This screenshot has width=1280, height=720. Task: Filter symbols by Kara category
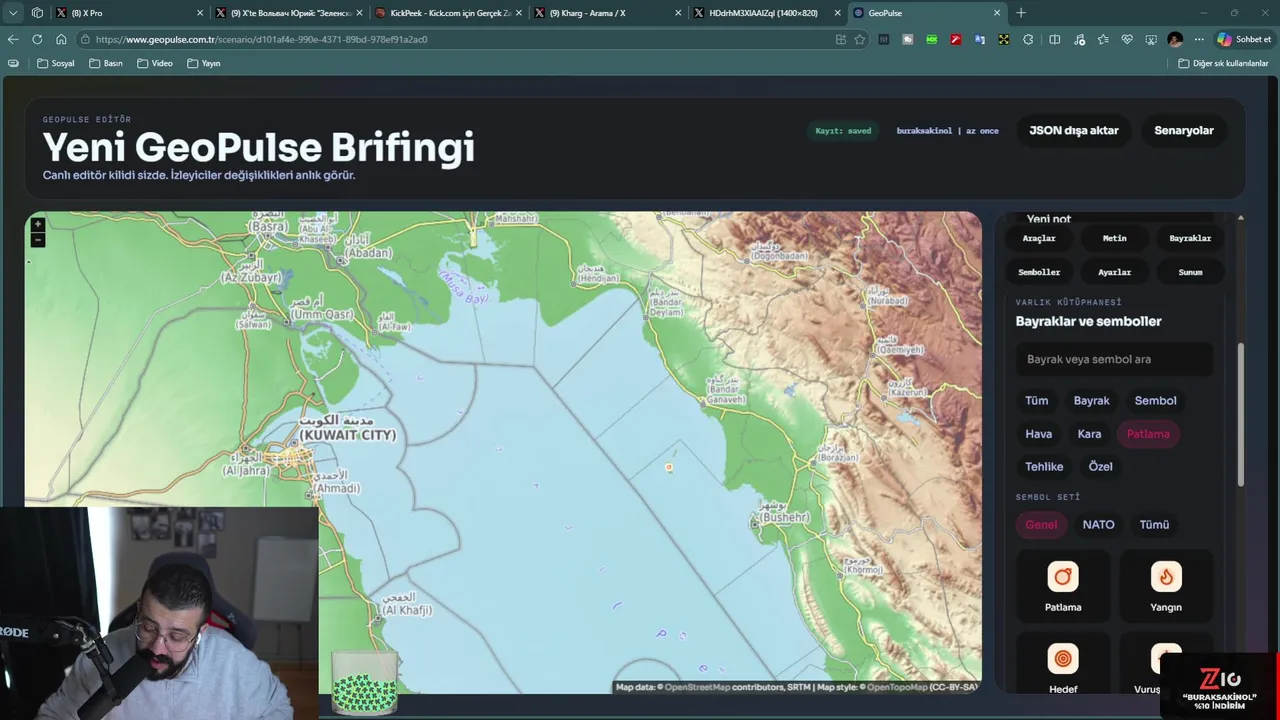click(1089, 434)
